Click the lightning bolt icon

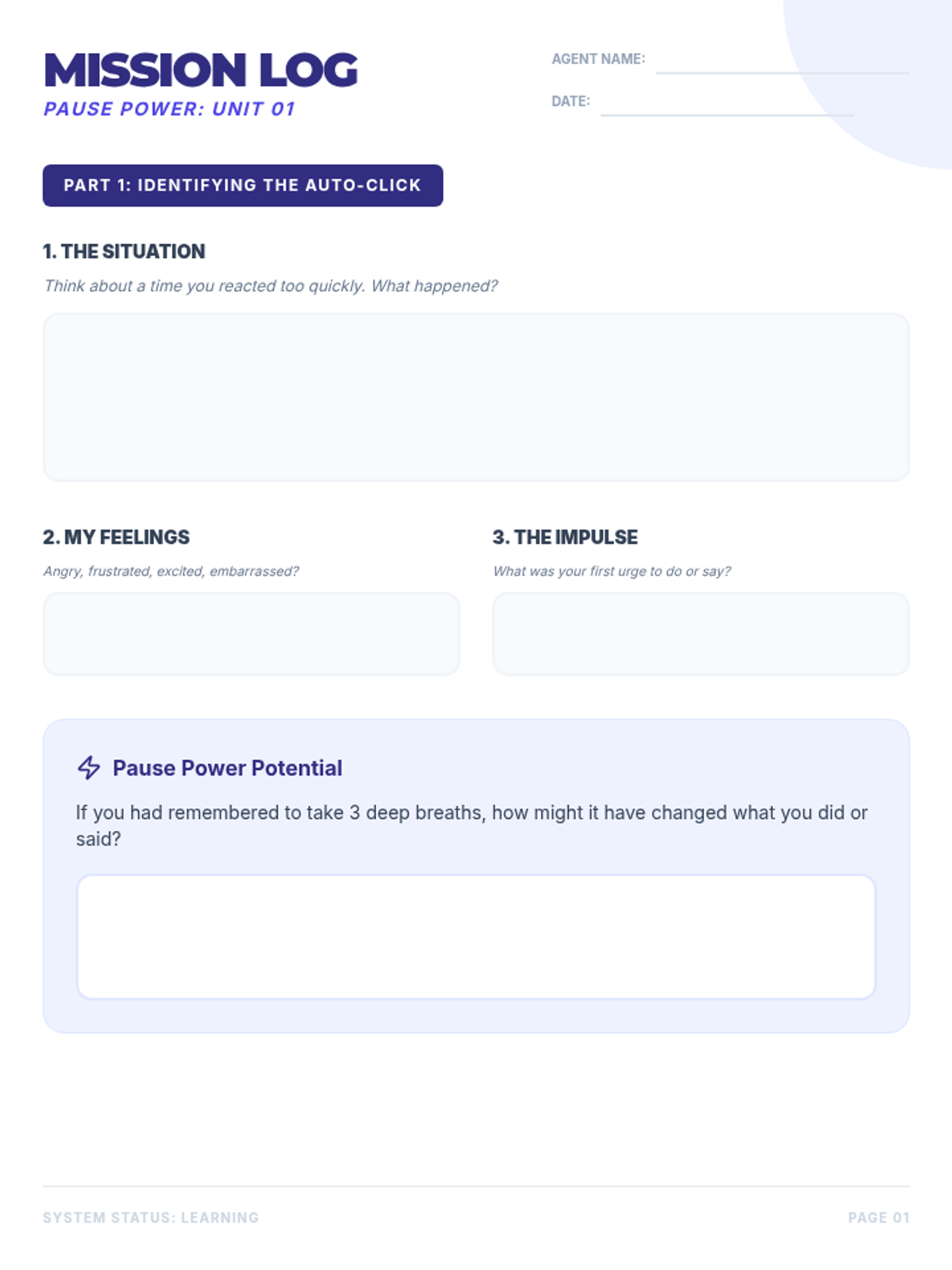[x=89, y=768]
